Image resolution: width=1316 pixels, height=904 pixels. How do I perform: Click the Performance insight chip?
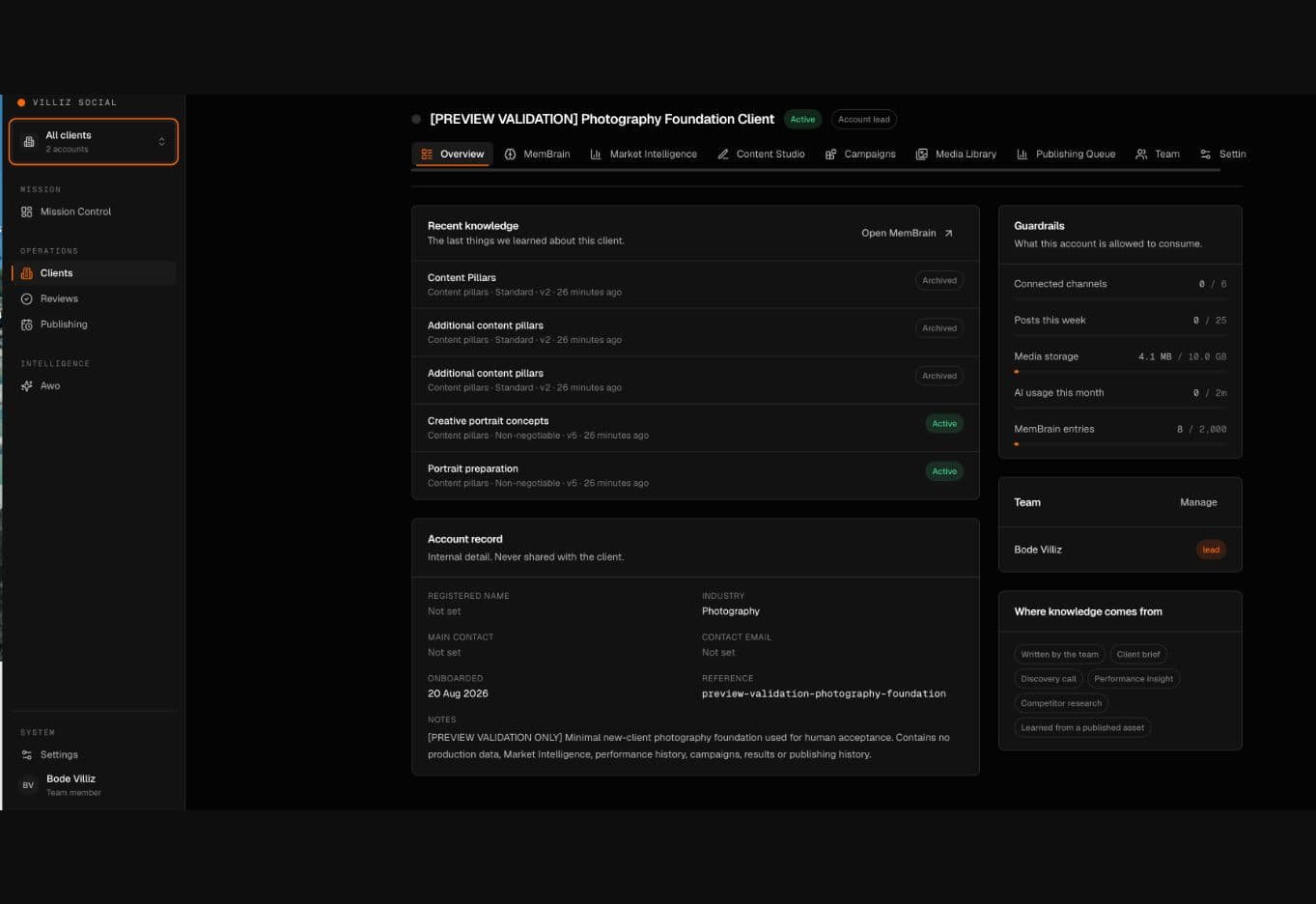(1134, 679)
